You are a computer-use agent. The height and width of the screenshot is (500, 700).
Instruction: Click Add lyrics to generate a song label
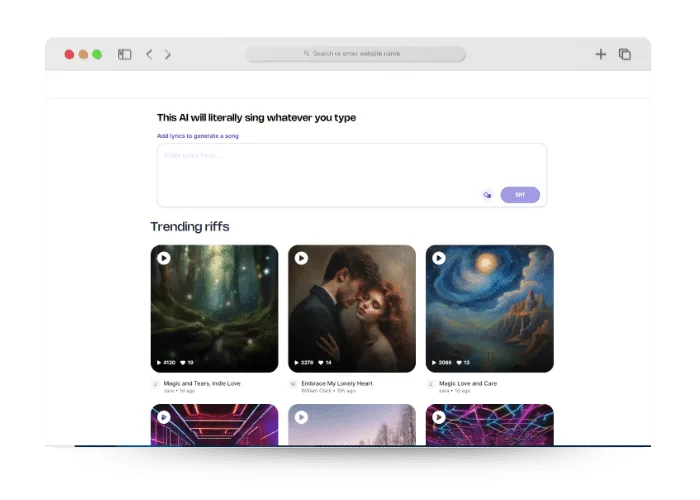(198, 136)
